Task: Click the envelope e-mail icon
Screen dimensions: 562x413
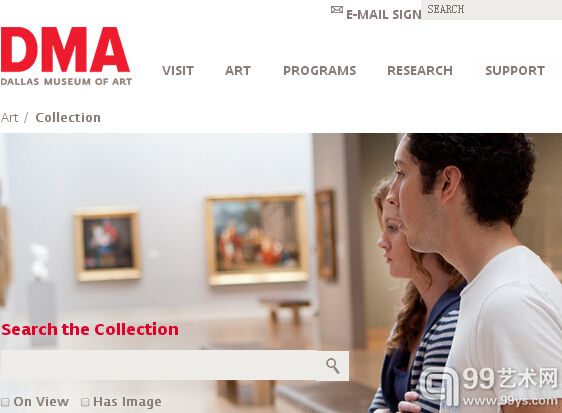Action: coord(337,10)
